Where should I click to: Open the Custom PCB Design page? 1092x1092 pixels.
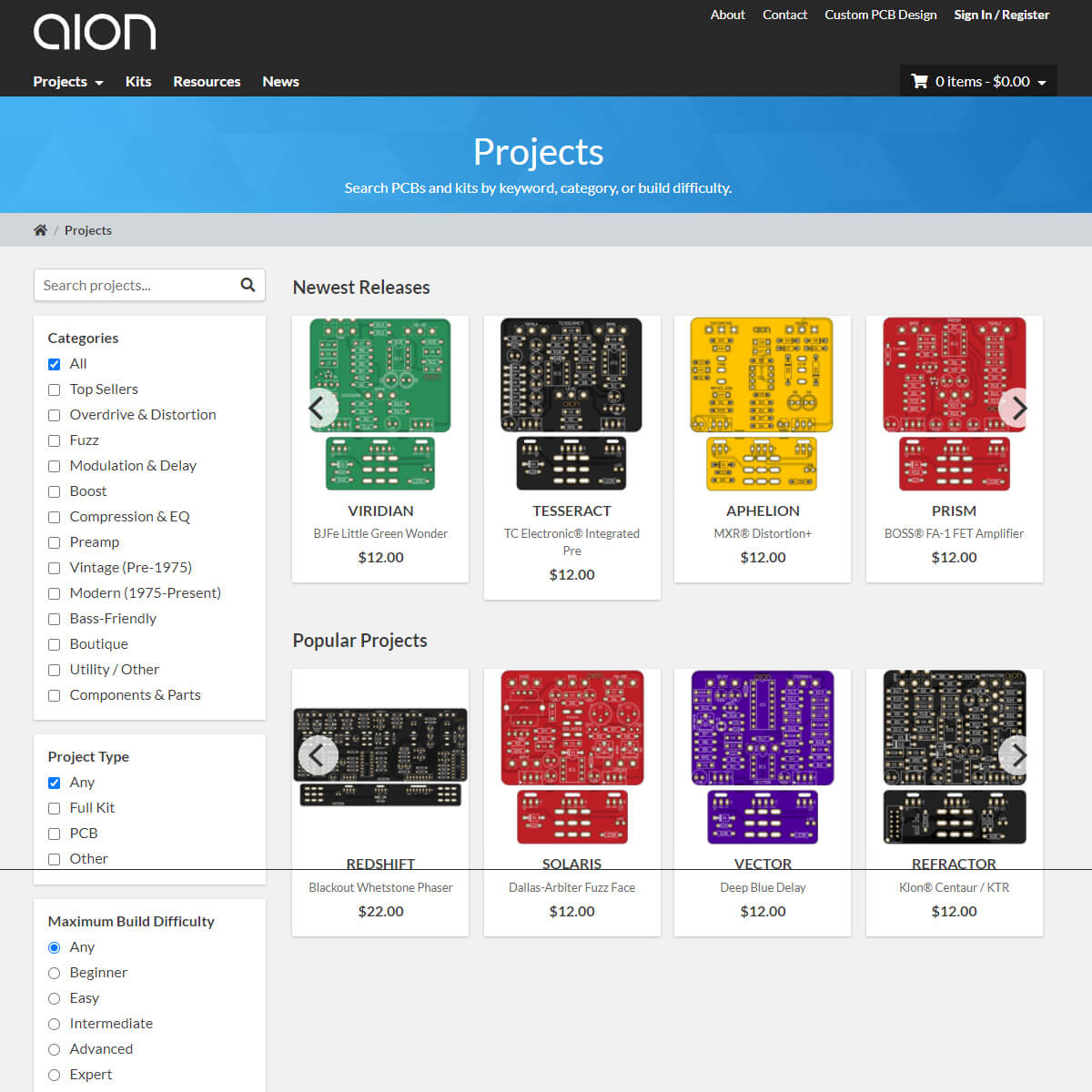tap(880, 15)
